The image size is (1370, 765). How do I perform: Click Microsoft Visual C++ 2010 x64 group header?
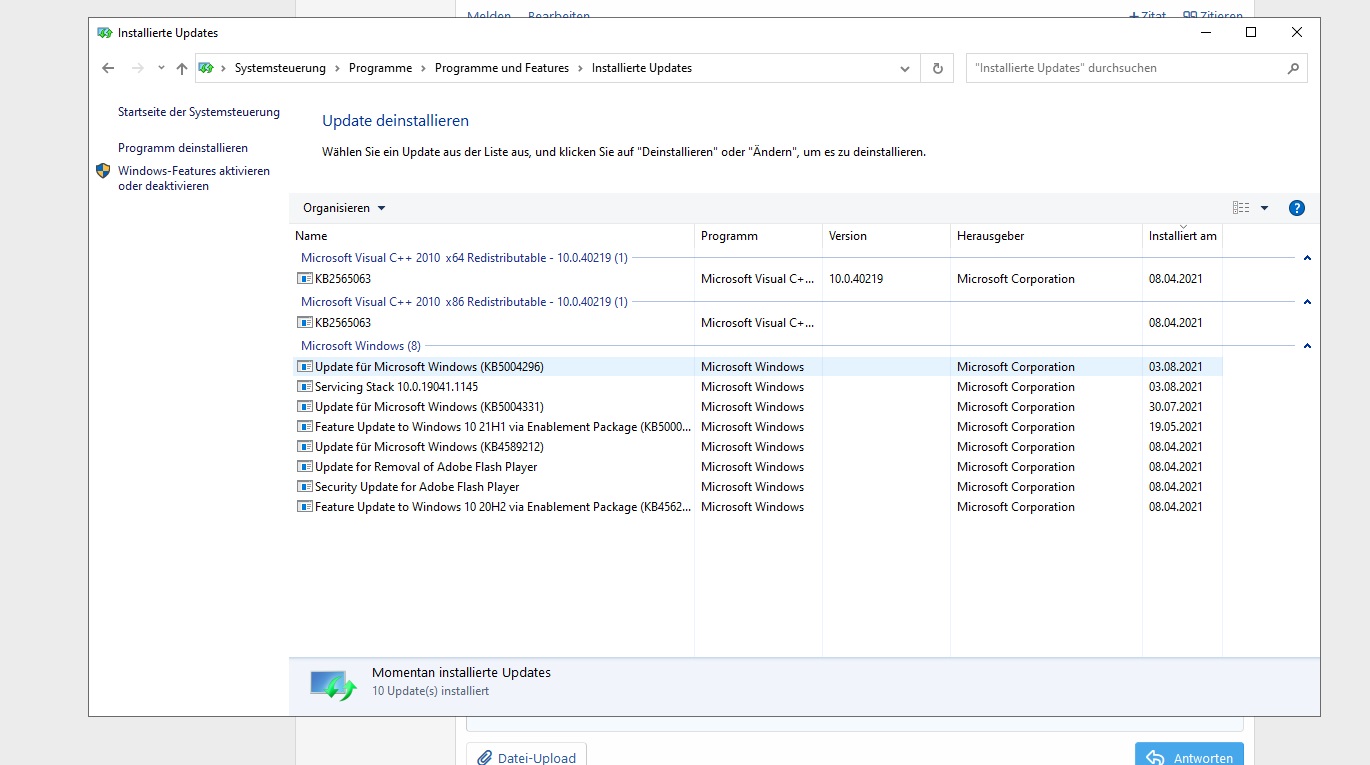(x=464, y=258)
